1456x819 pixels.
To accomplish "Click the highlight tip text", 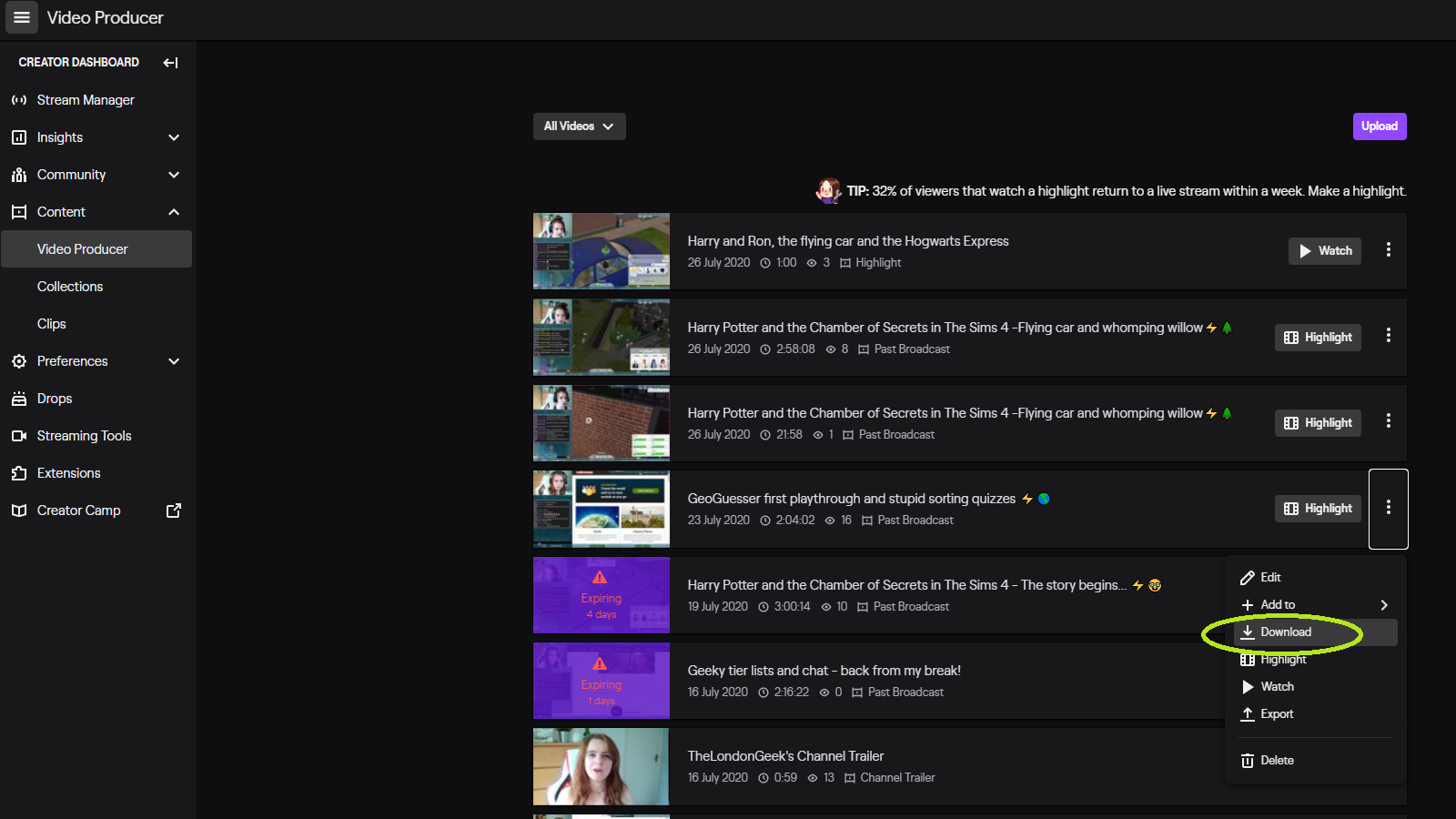I will click(x=1127, y=191).
